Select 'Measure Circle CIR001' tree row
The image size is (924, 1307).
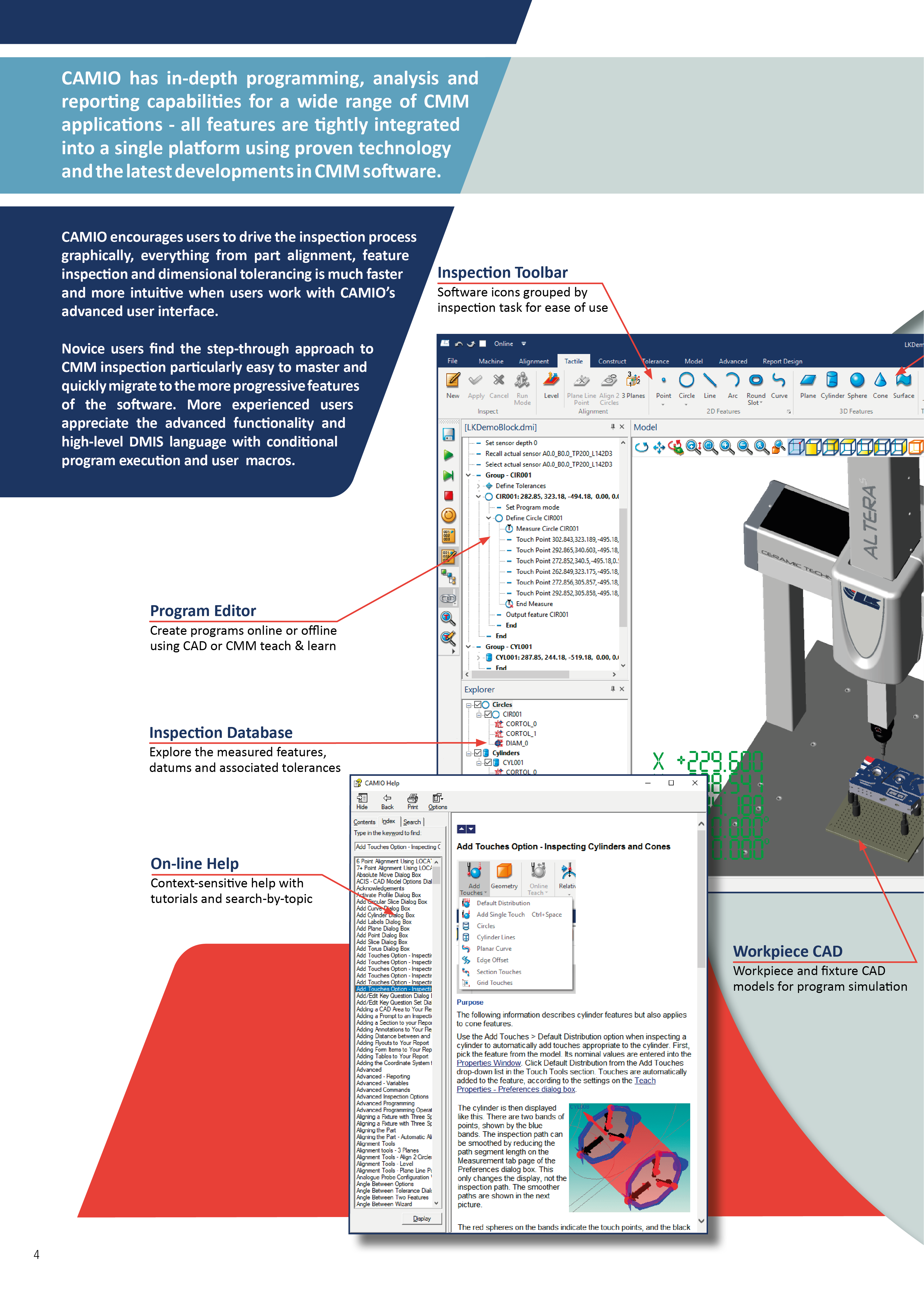(x=547, y=529)
